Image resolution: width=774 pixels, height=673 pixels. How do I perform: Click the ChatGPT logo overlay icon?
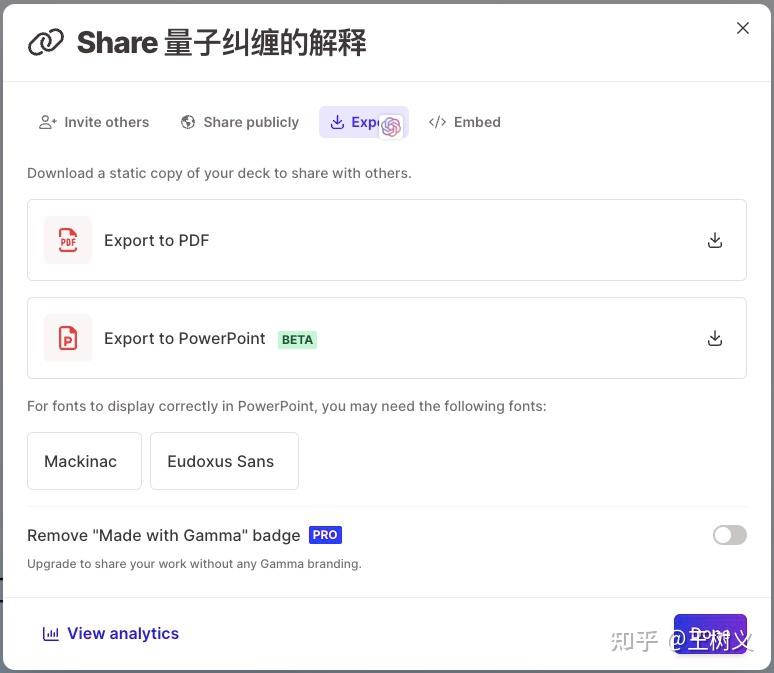pos(391,127)
